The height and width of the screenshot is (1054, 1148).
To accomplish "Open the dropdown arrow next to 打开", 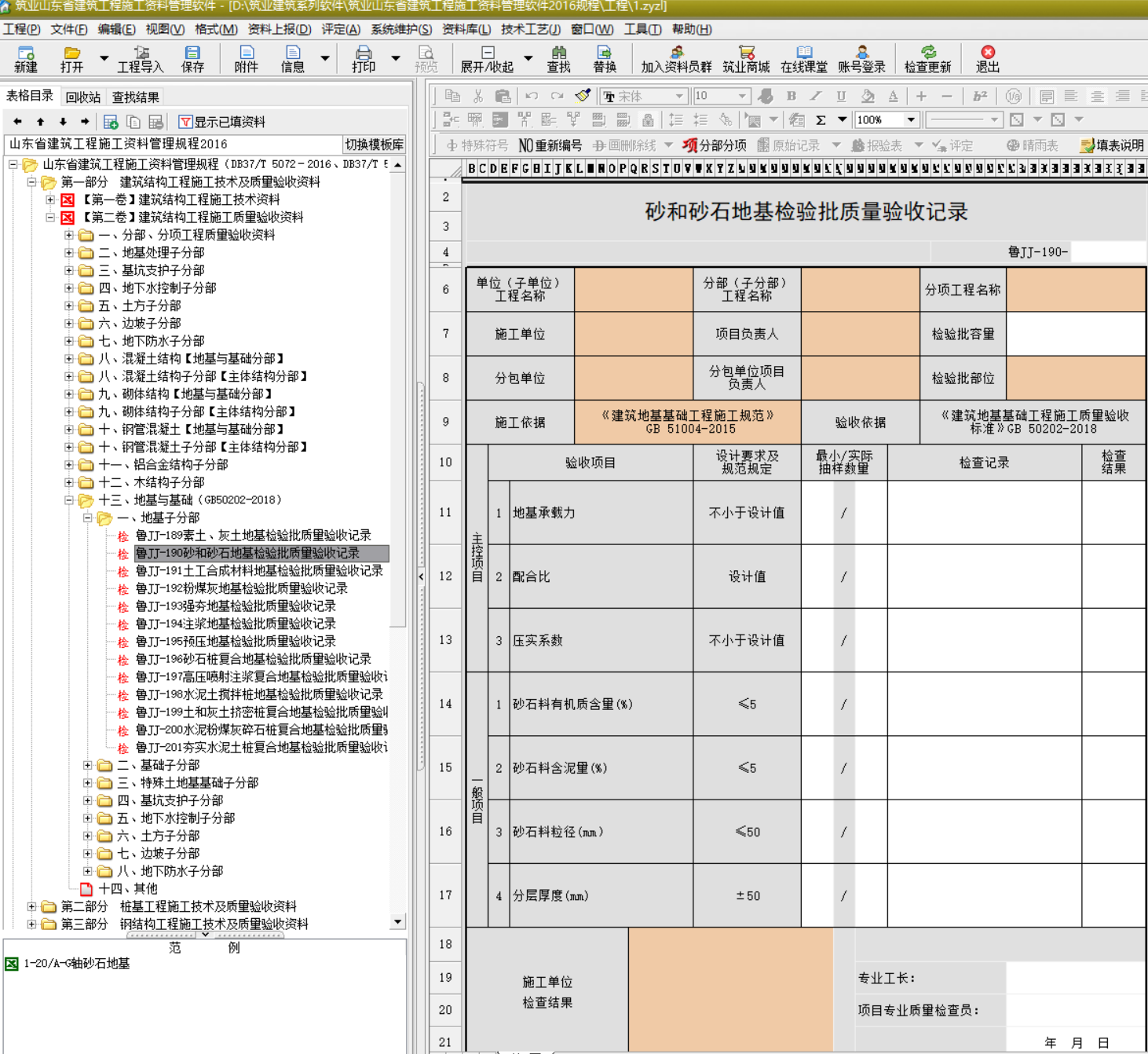I will click(x=104, y=58).
